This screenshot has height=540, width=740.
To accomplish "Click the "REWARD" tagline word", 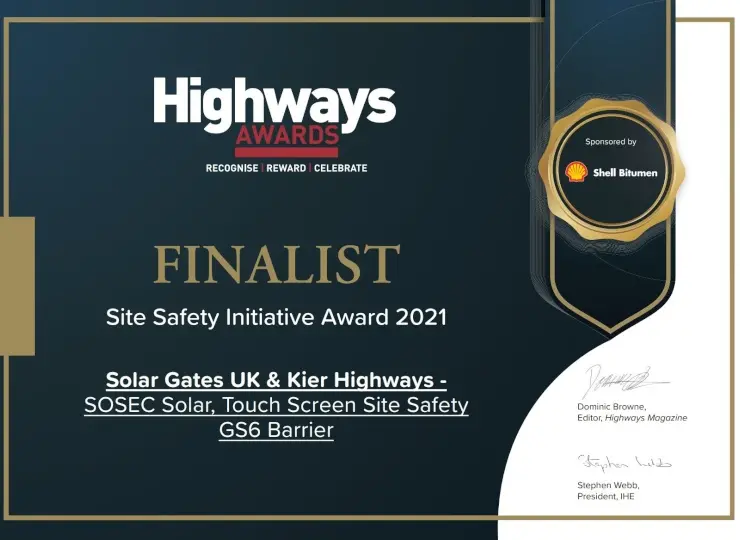I will (x=286, y=168).
